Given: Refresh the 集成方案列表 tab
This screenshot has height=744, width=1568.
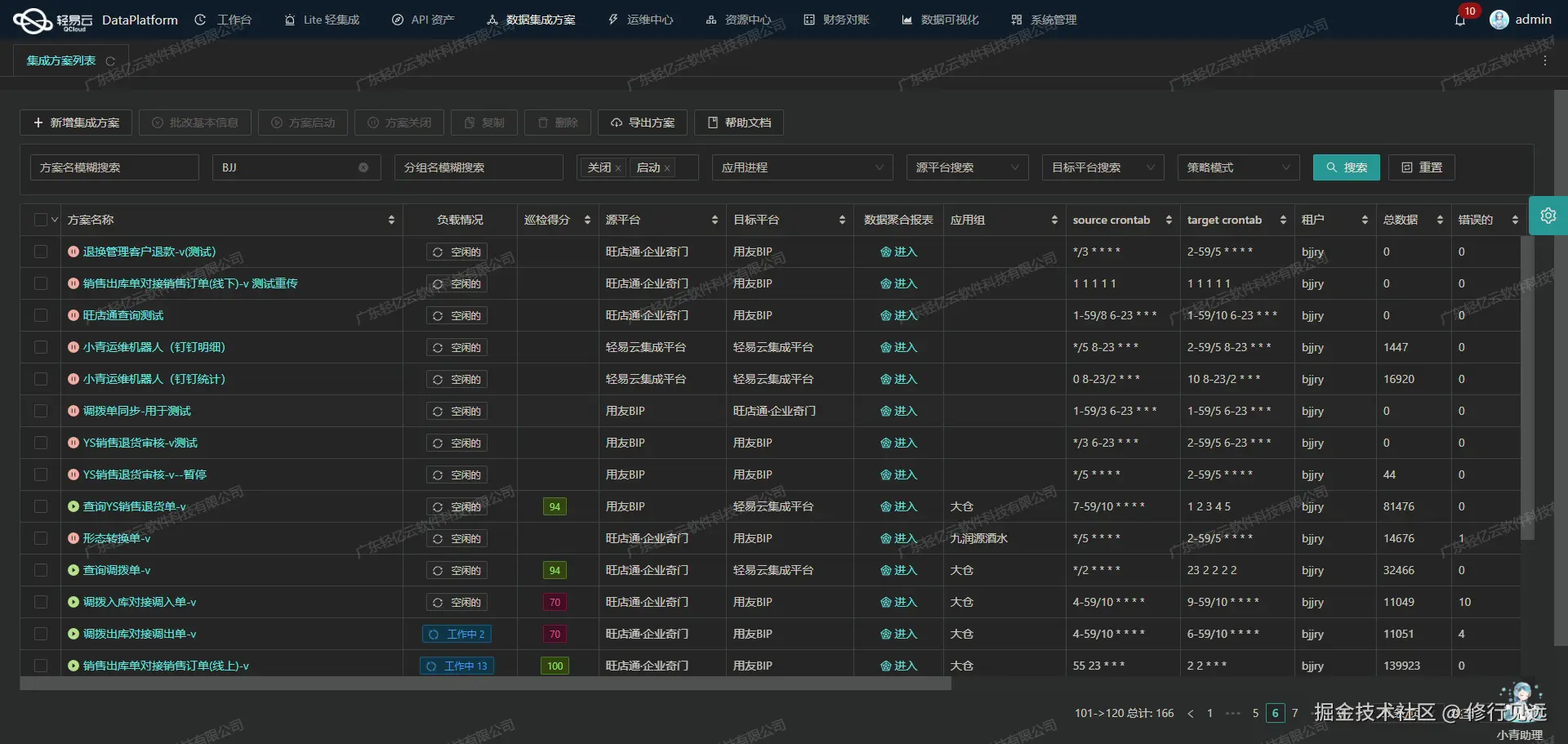Looking at the screenshot, I should click(110, 61).
